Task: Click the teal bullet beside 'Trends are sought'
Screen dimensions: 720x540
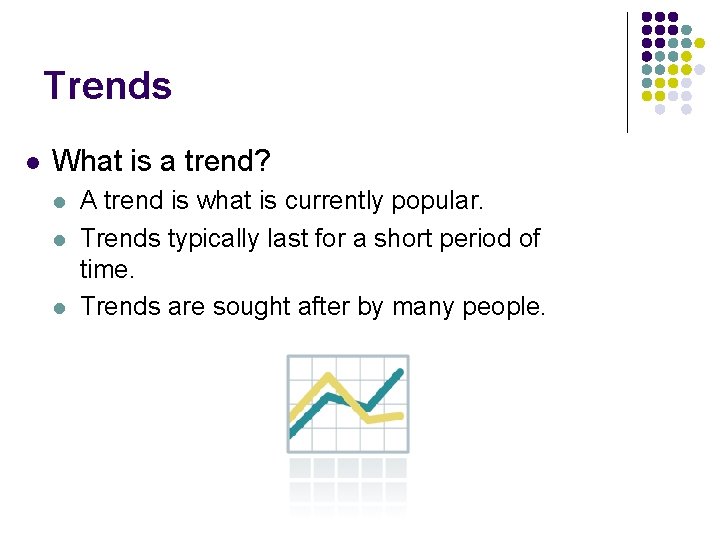Action: click(x=59, y=308)
